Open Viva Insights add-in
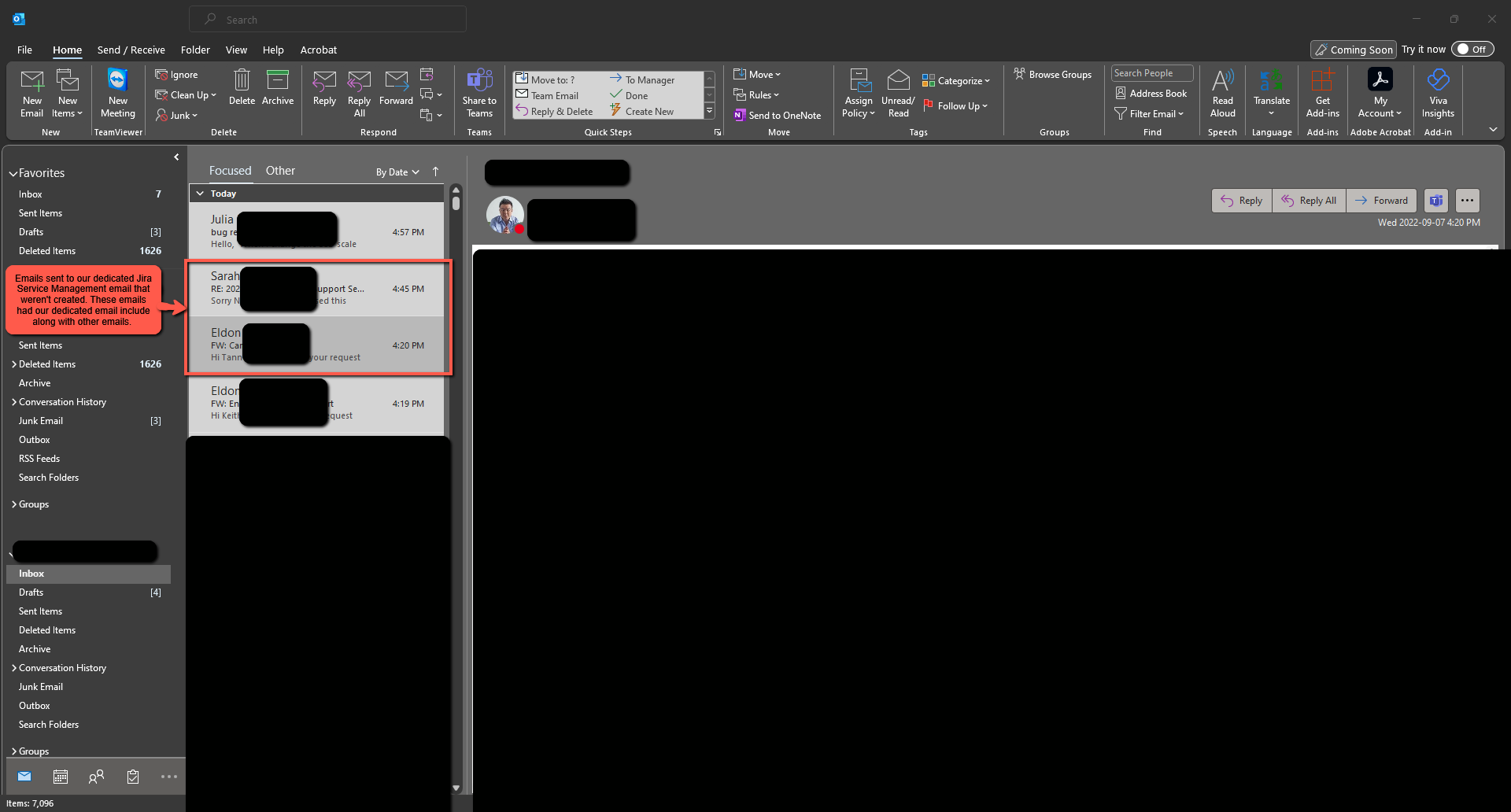Screen dimensions: 1511x812 tap(1438, 93)
